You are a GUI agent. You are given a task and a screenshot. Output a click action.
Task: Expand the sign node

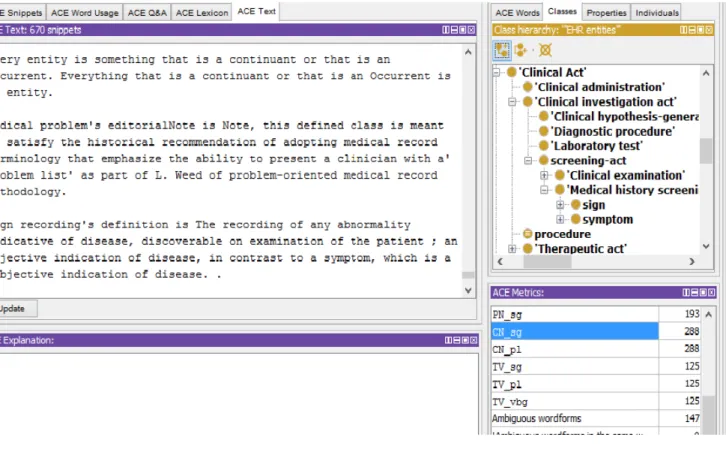tap(560, 205)
